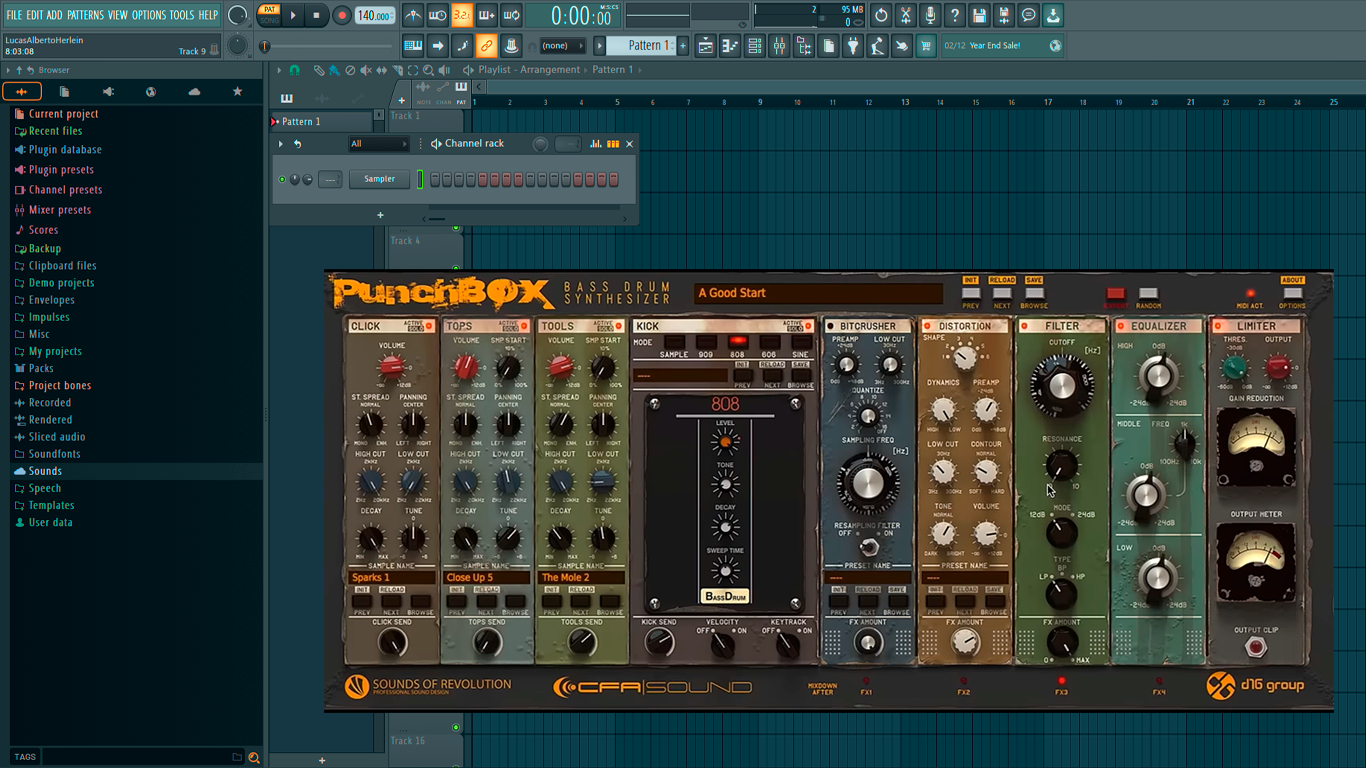Open the typing keyboard to piano icon
Viewport: 1366px width, 768px height.
coord(413,46)
